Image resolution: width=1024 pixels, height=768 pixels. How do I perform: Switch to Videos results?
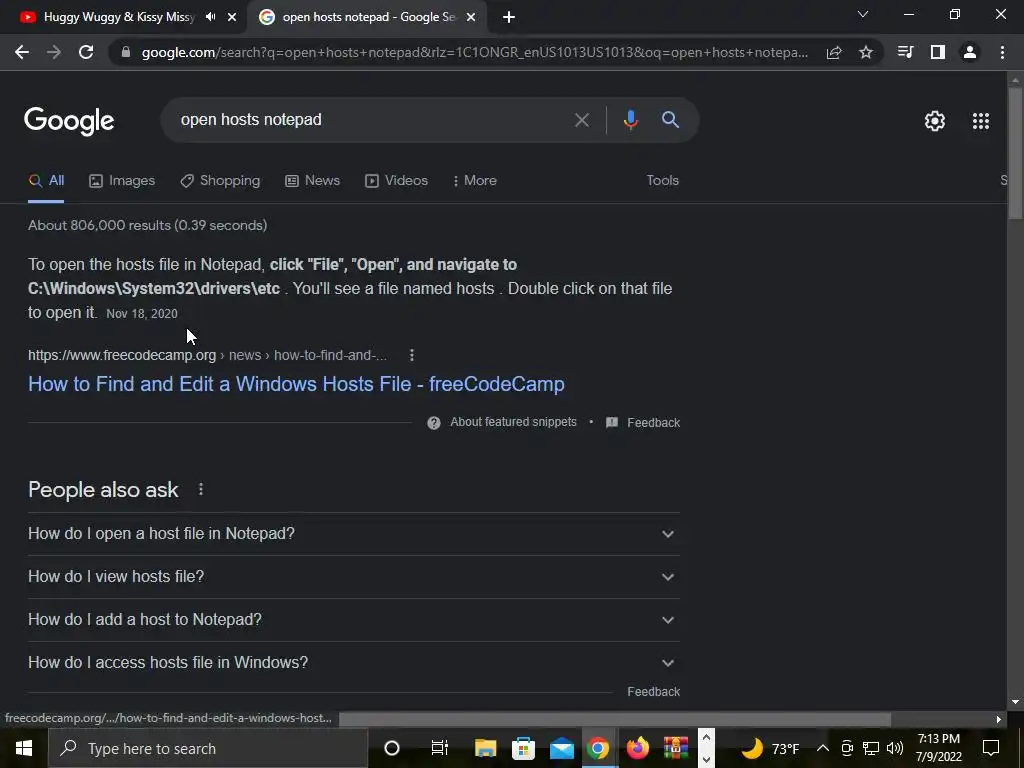pyautogui.click(x=396, y=181)
